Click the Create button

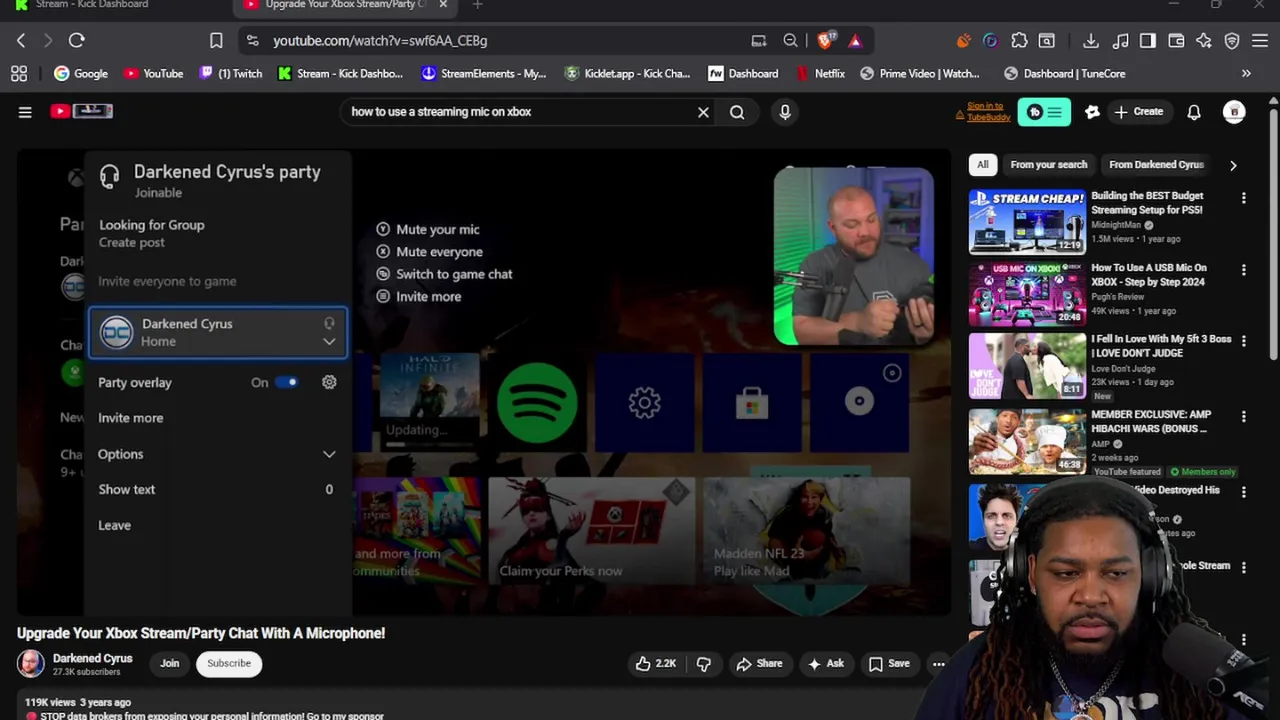pos(1139,112)
